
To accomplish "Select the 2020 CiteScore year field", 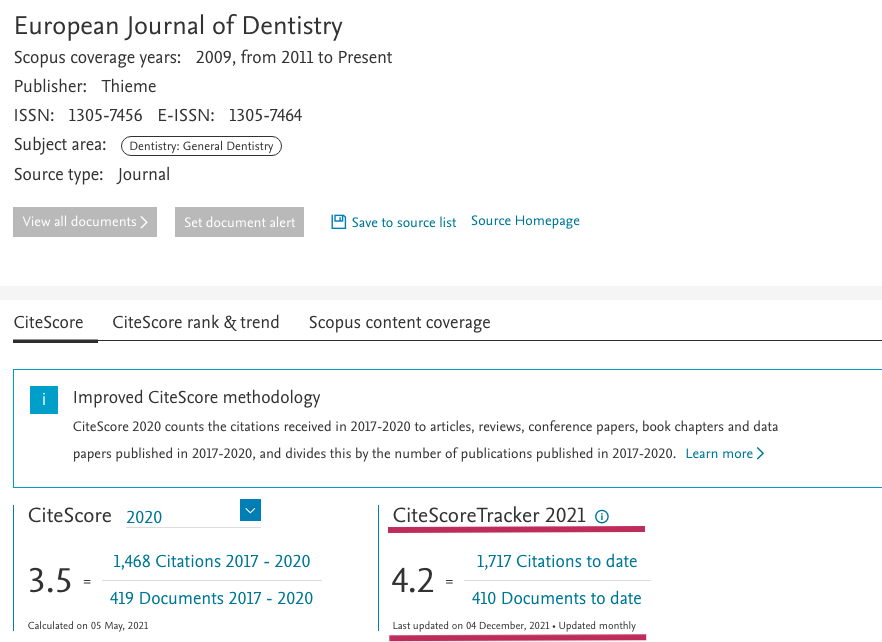I will pyautogui.click(x=193, y=517).
